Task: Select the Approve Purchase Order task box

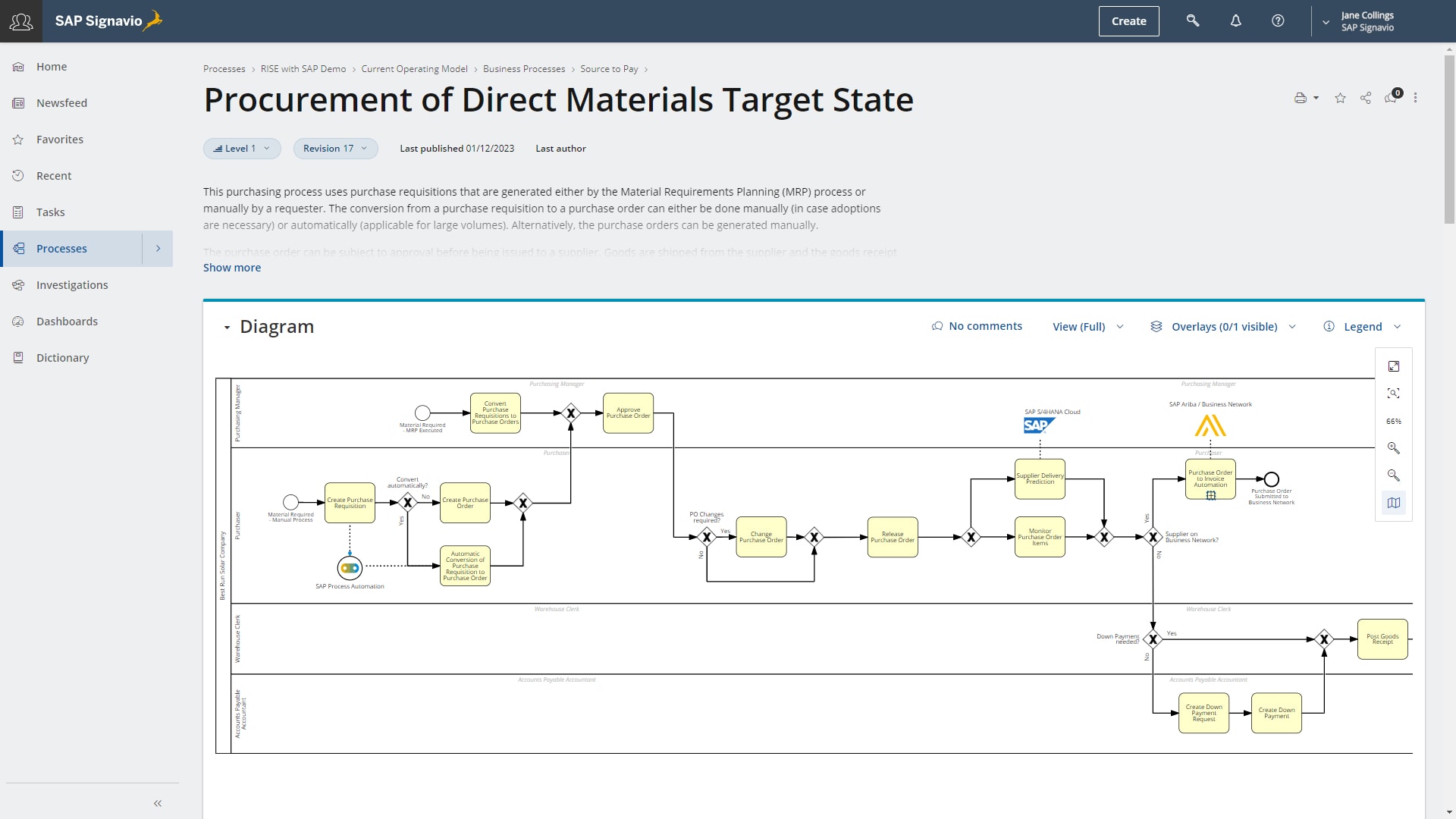Action: [628, 413]
